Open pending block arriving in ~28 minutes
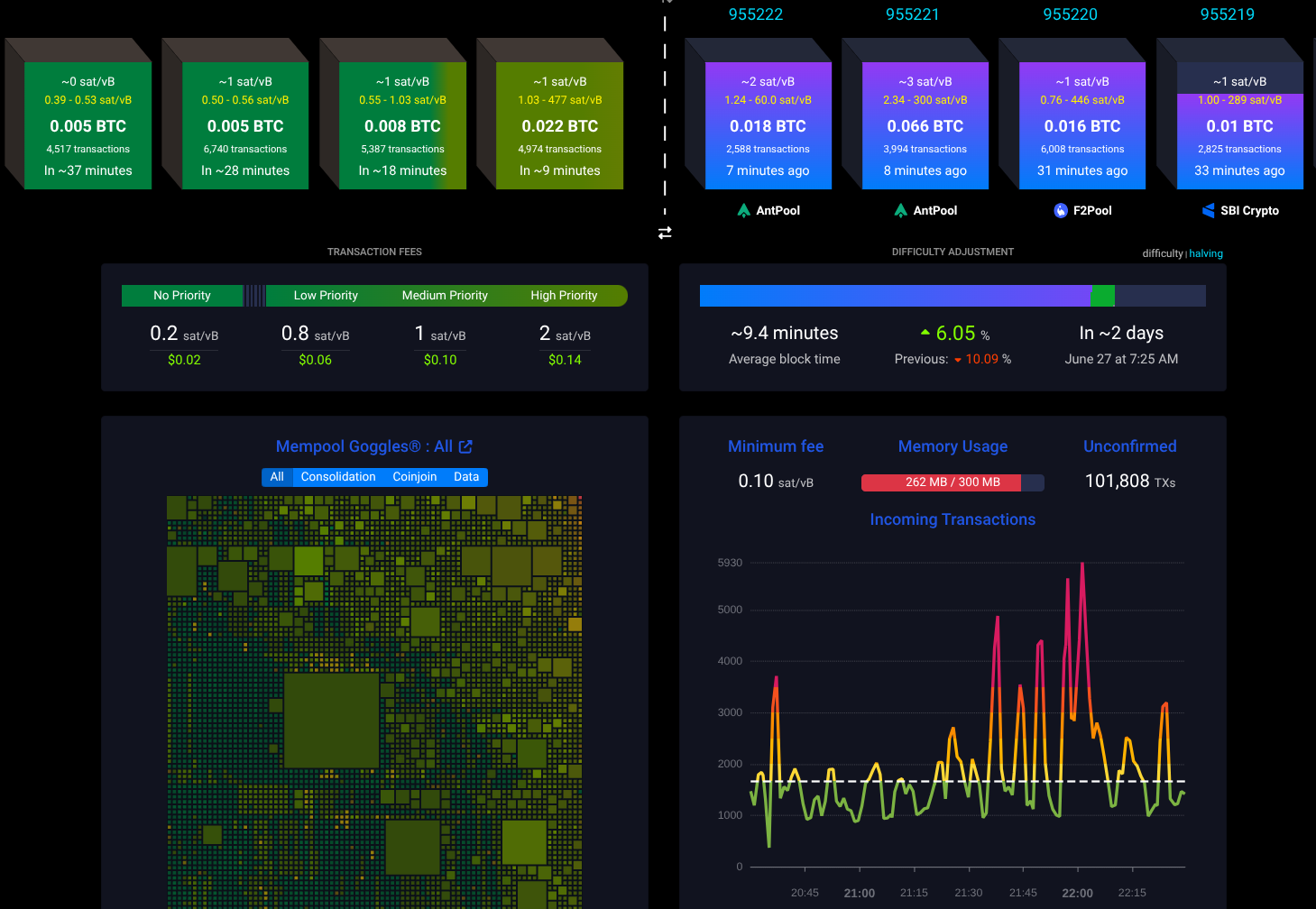Image resolution: width=1316 pixels, height=909 pixels. (245, 125)
